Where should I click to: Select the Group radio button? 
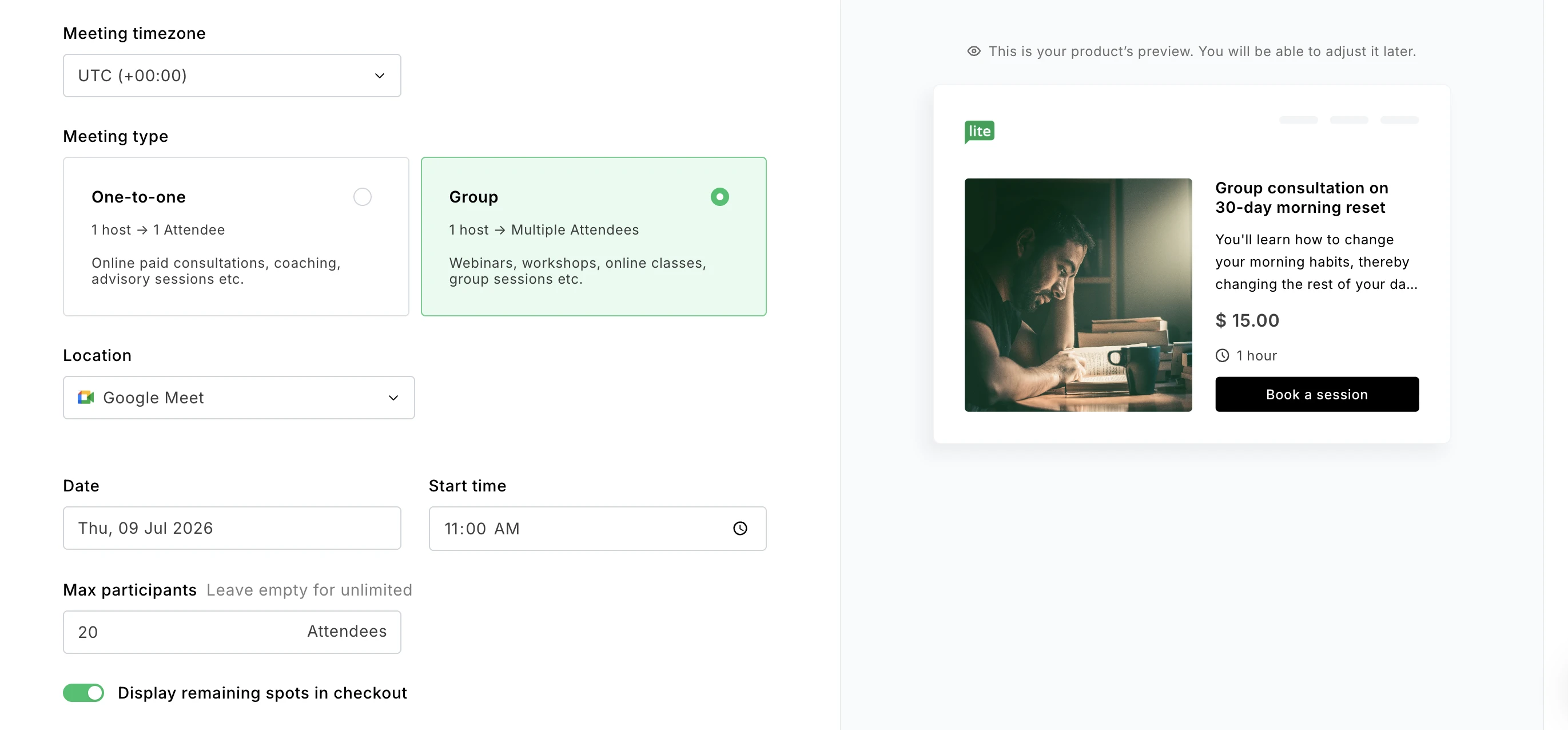coord(719,197)
